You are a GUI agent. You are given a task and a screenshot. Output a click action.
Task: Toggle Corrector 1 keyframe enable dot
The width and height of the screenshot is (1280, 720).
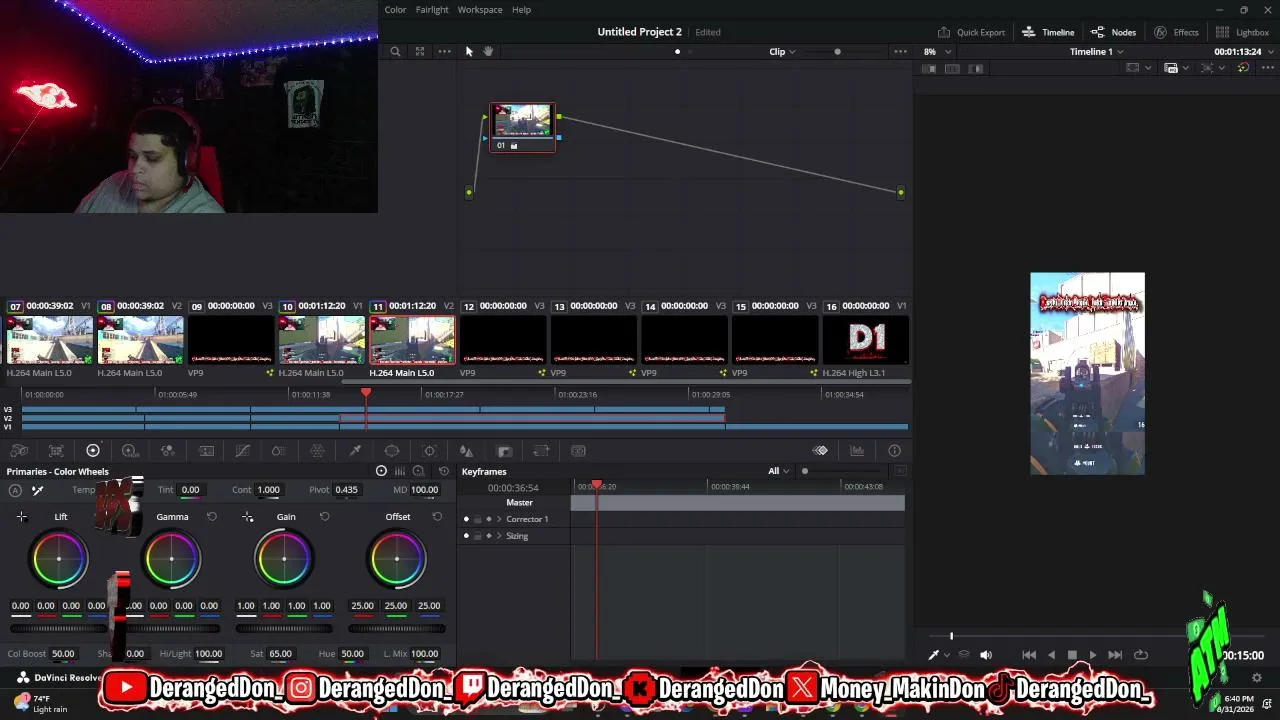[x=466, y=519]
